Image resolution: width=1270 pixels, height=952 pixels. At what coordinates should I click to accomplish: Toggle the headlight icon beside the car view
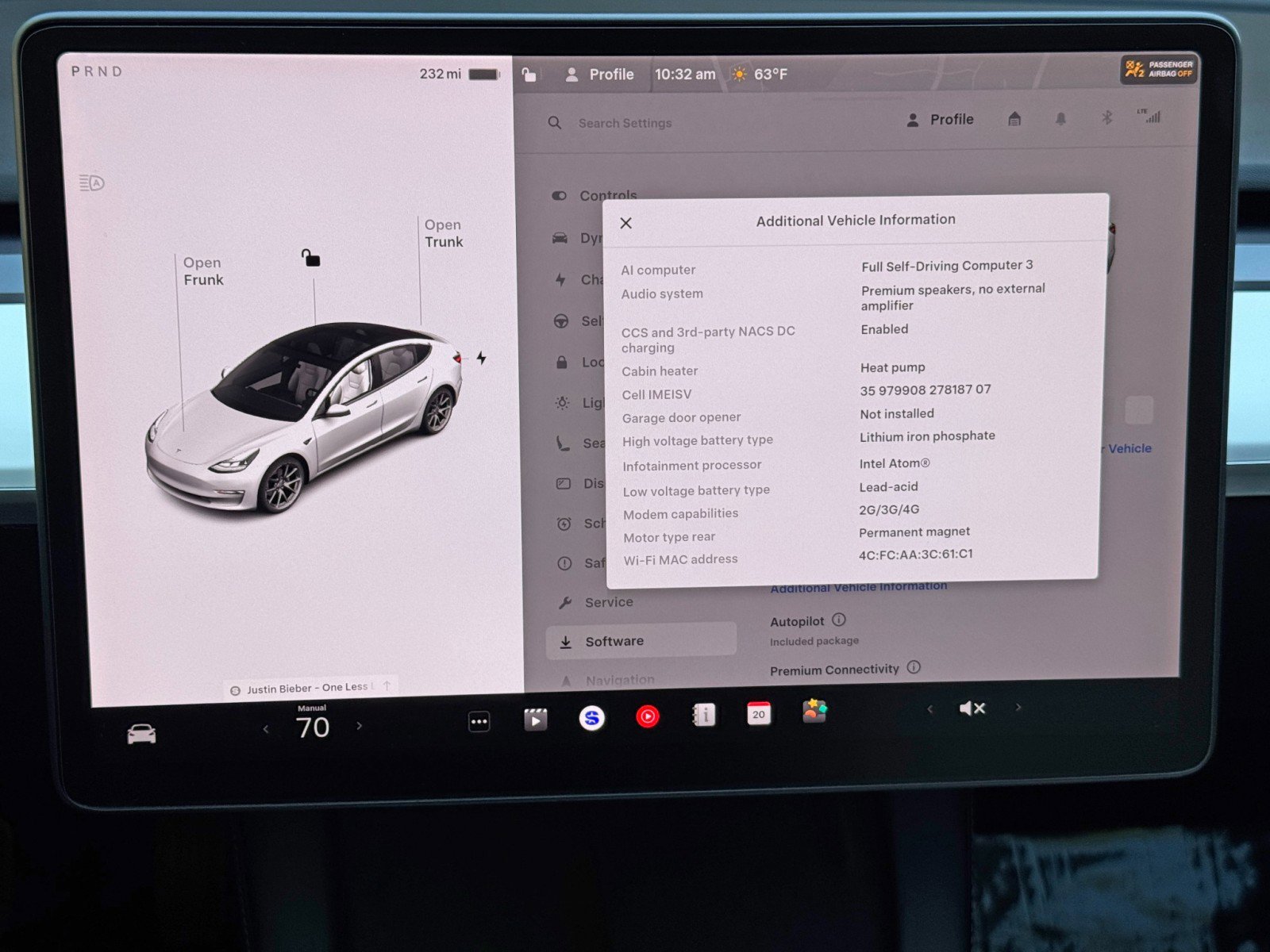click(90, 182)
